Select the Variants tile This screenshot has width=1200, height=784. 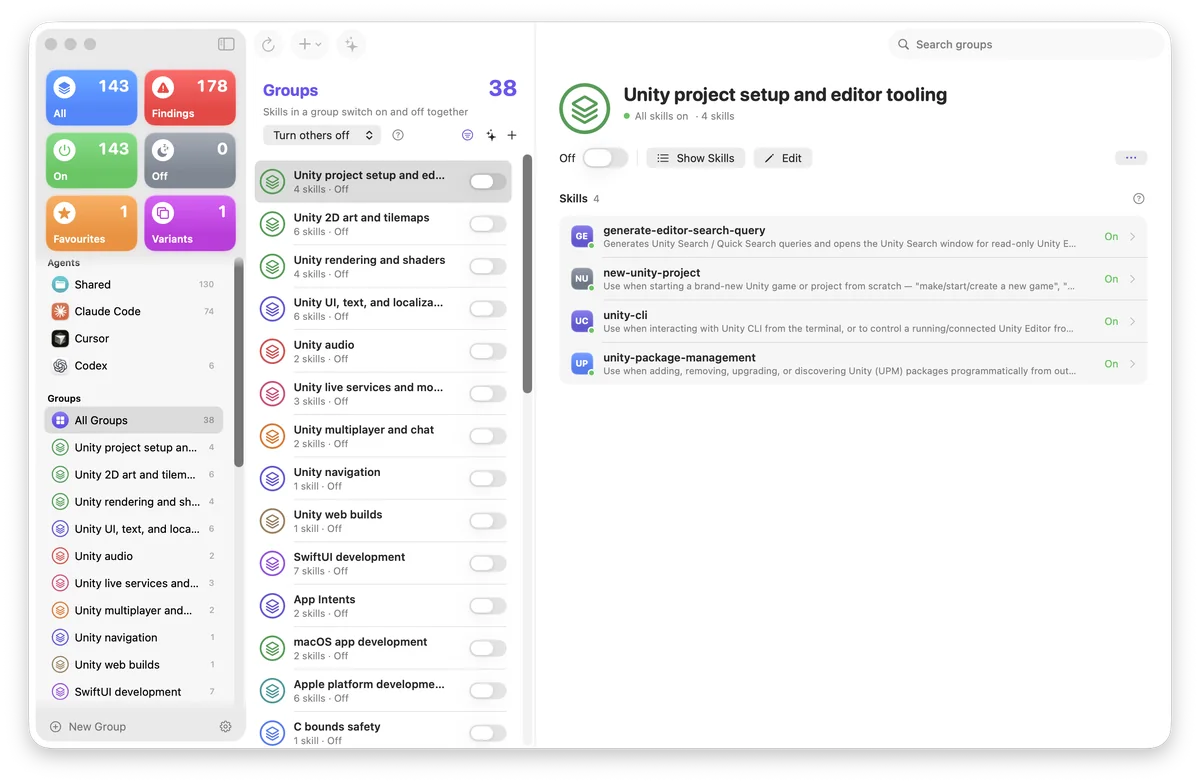[190, 223]
